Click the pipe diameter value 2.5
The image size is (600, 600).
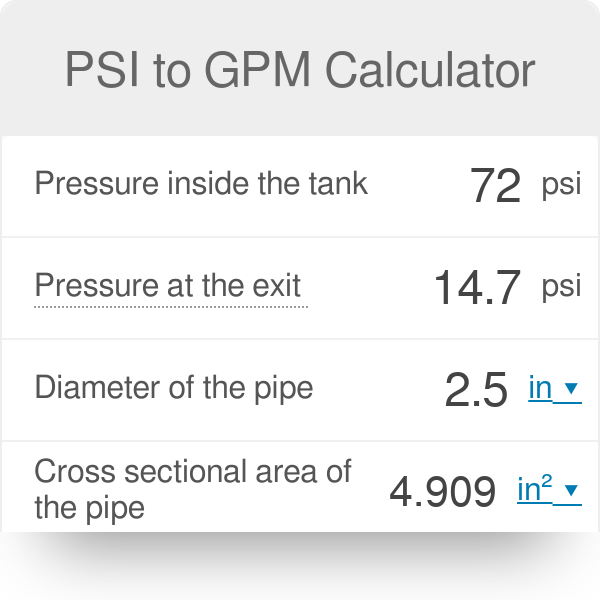click(x=476, y=390)
